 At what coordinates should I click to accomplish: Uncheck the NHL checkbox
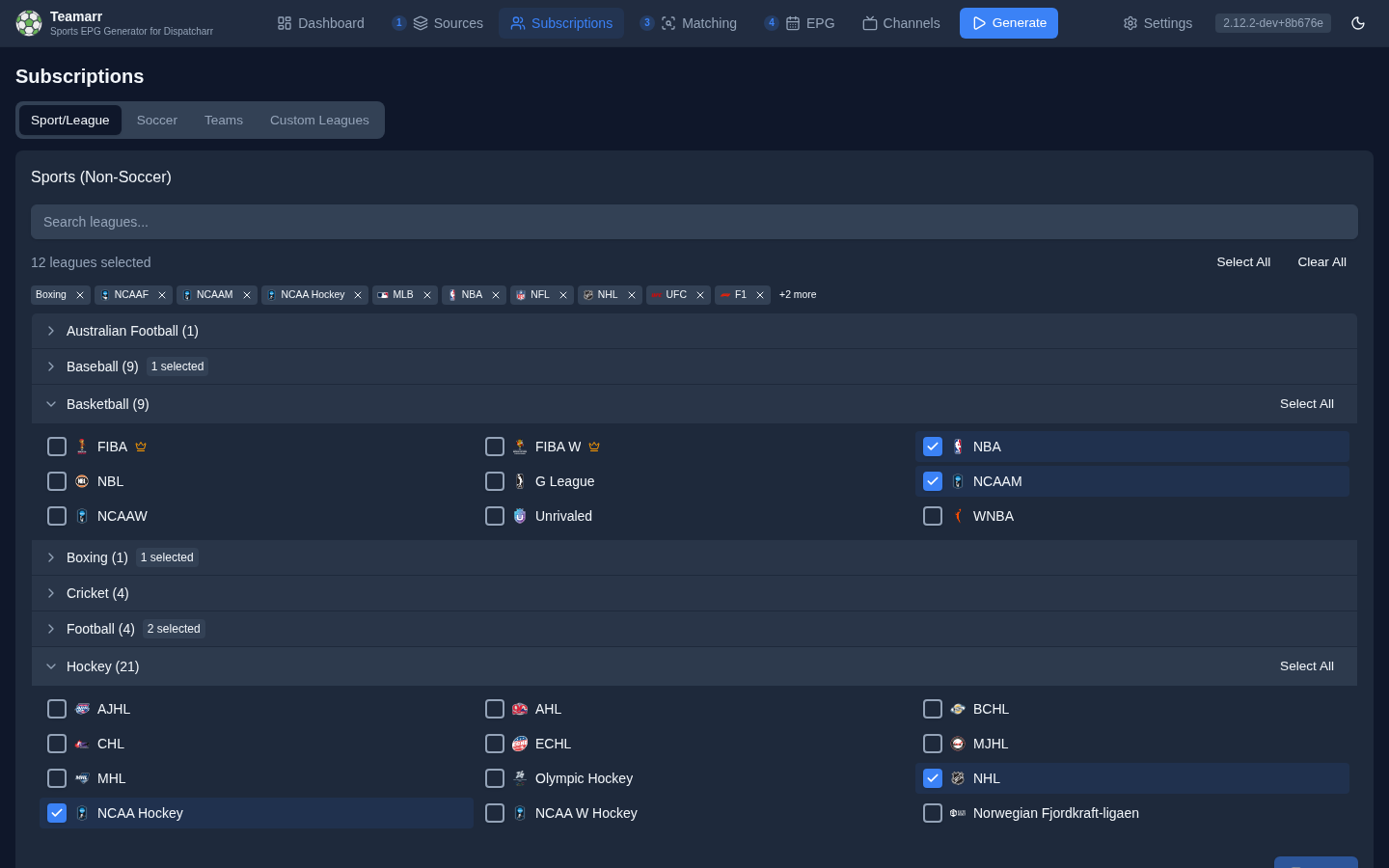point(933,778)
